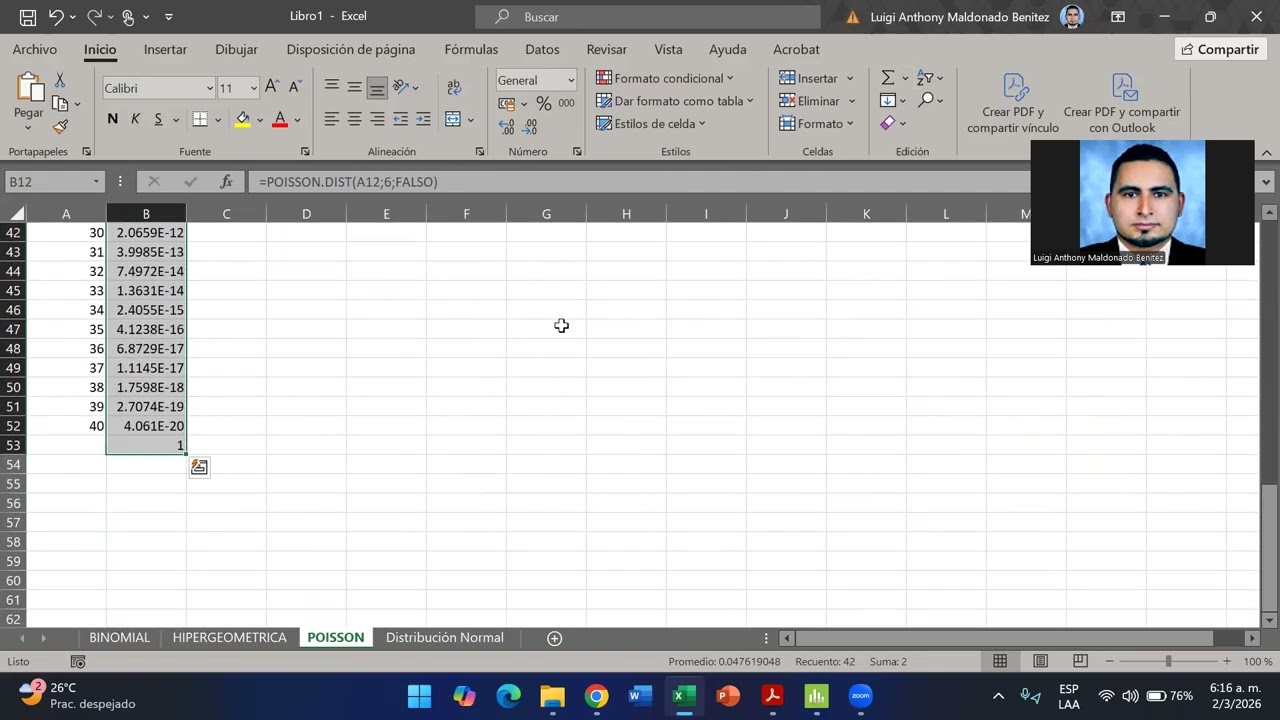Click the Increase indent icon
The height and width of the screenshot is (720, 1280).
pos(422,119)
